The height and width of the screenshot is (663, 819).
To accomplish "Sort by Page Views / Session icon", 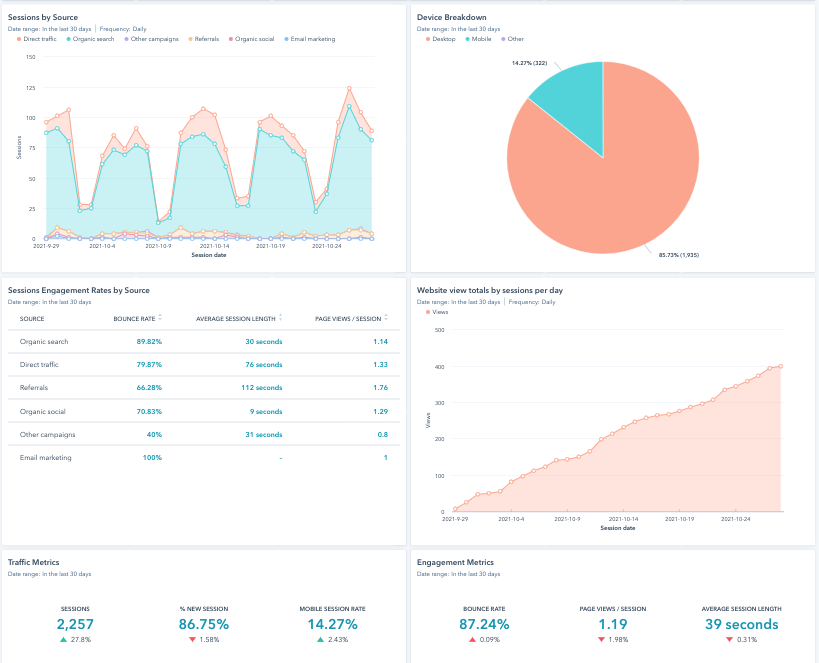I will pos(385,318).
